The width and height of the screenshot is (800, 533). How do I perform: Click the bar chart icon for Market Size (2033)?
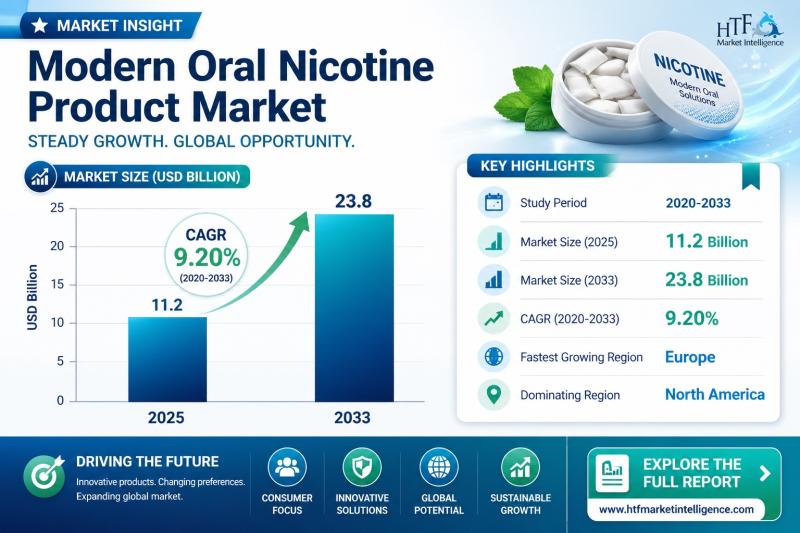tap(493, 279)
